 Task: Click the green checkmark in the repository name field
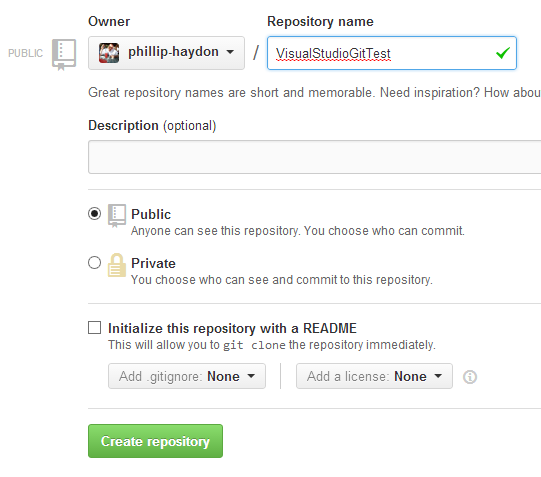pos(503,53)
